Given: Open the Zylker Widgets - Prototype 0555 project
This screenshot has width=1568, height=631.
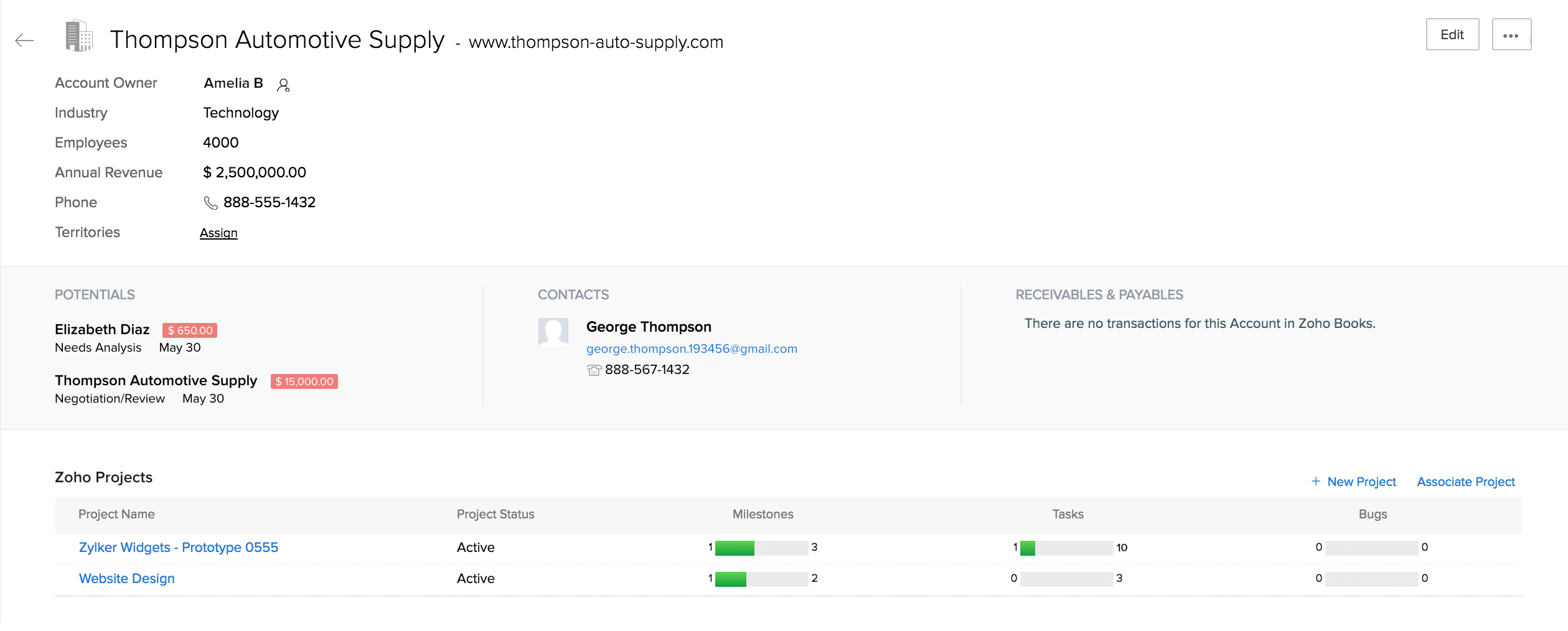Looking at the screenshot, I should point(178,548).
